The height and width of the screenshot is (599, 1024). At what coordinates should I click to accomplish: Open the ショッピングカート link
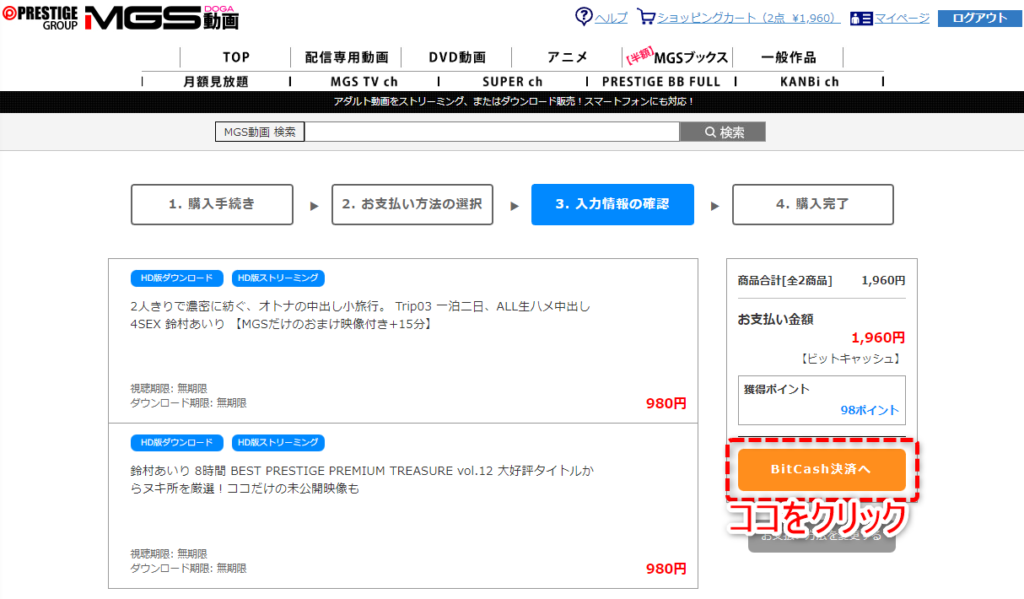coord(748,18)
